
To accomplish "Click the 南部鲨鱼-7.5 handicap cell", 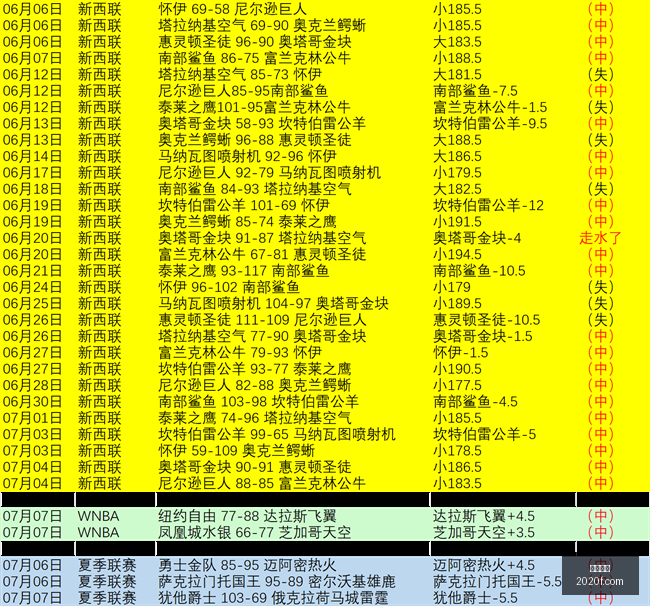I will (475, 91).
